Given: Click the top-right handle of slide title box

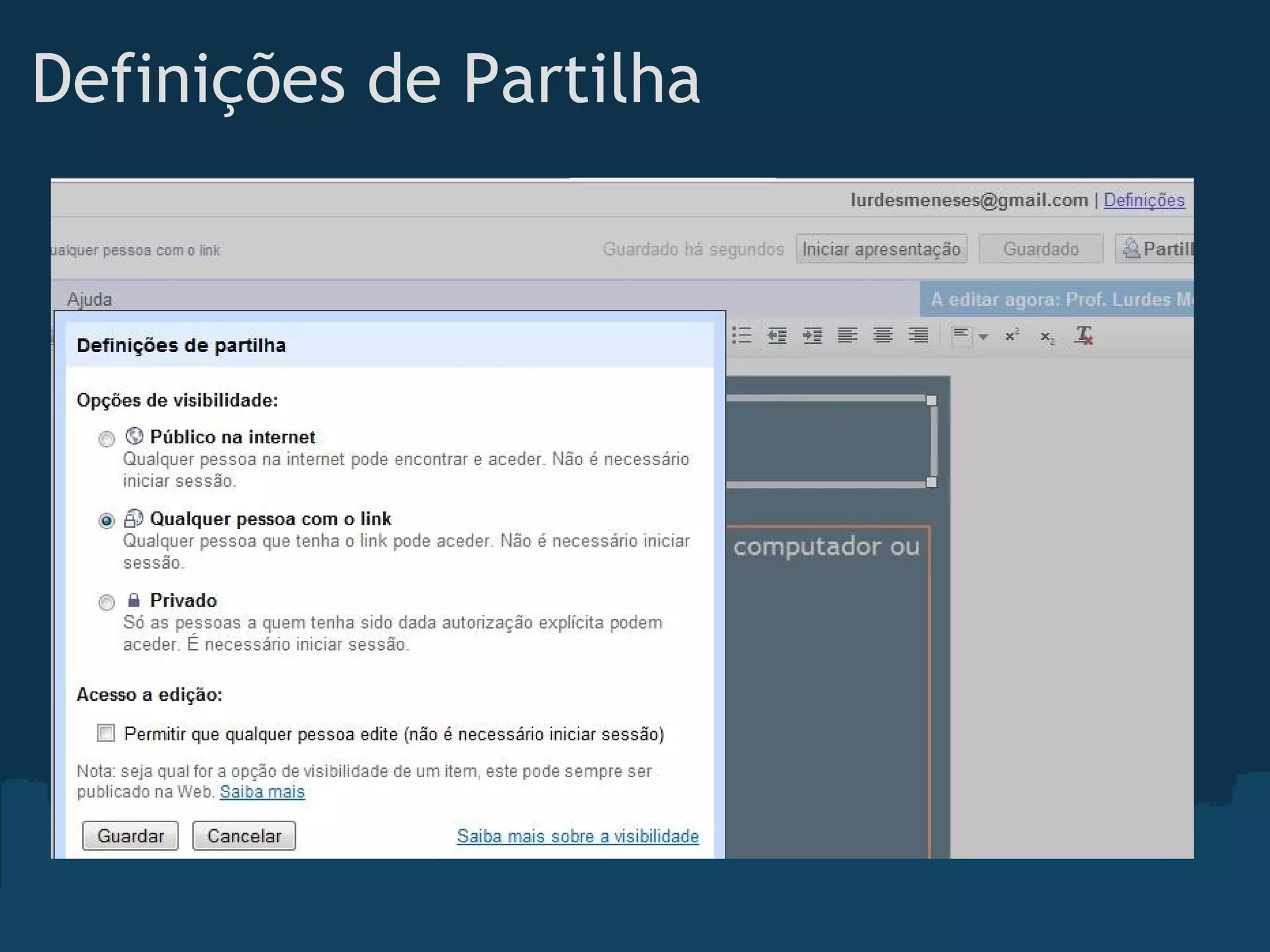Looking at the screenshot, I should (x=931, y=400).
